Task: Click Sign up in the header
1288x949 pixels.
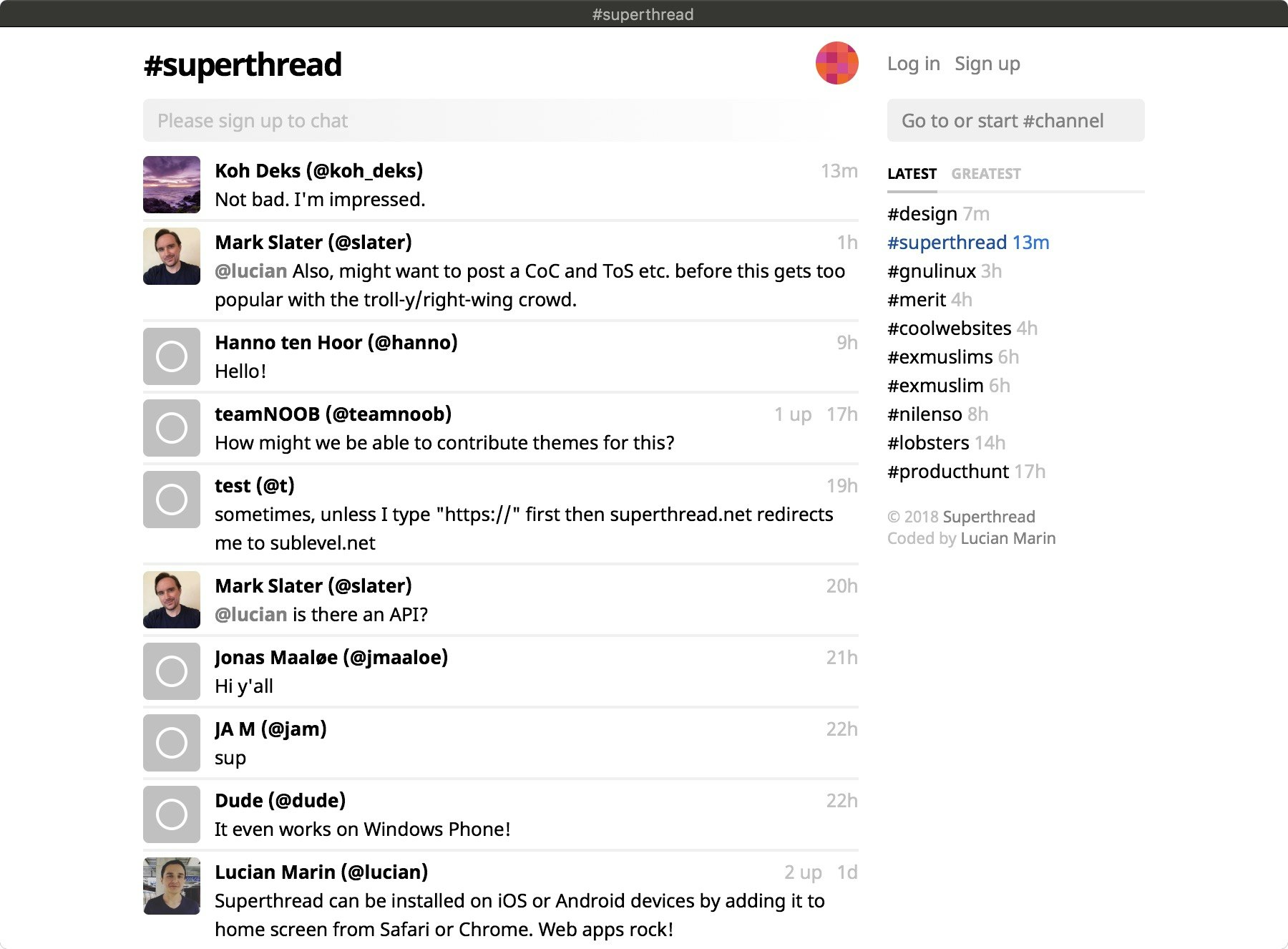Action: tap(987, 63)
